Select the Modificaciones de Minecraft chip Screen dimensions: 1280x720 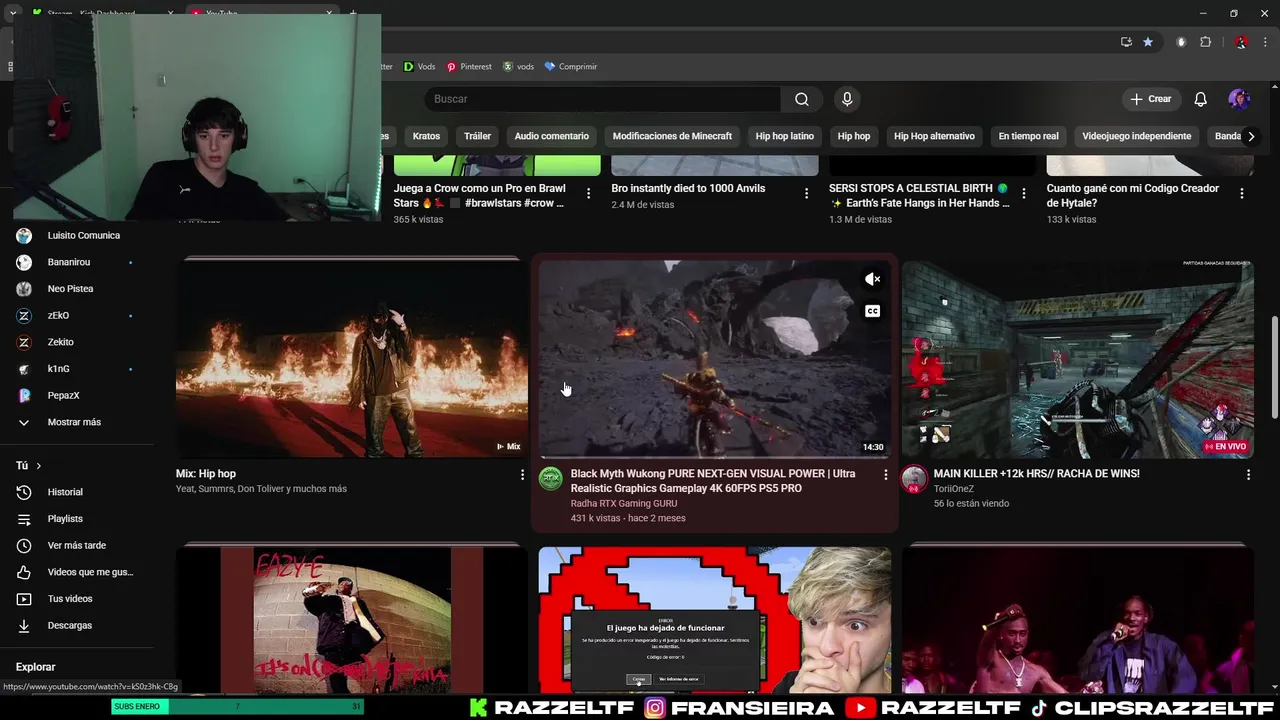click(x=672, y=136)
